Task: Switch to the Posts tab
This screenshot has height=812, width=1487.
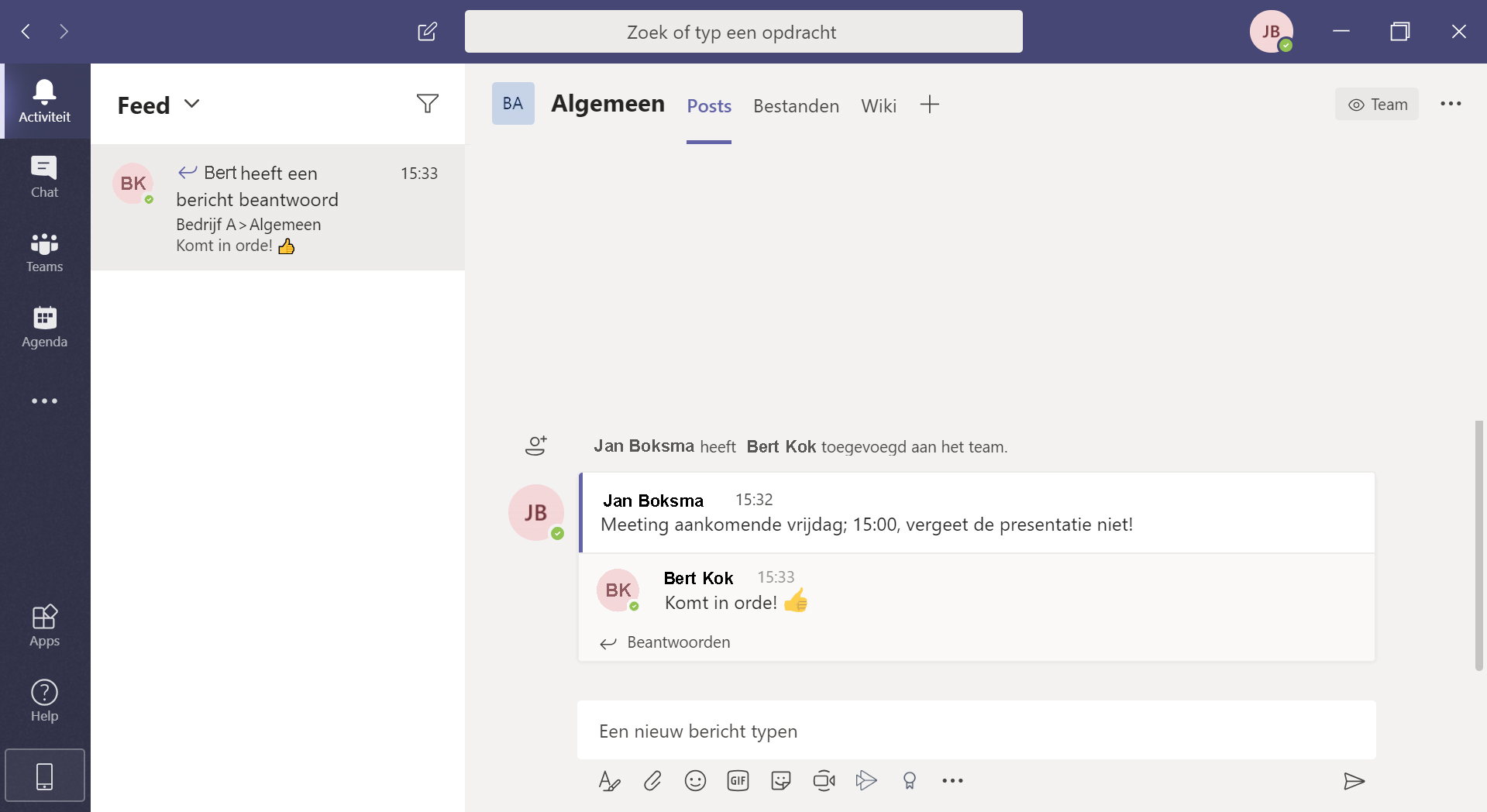Action: coord(709,106)
